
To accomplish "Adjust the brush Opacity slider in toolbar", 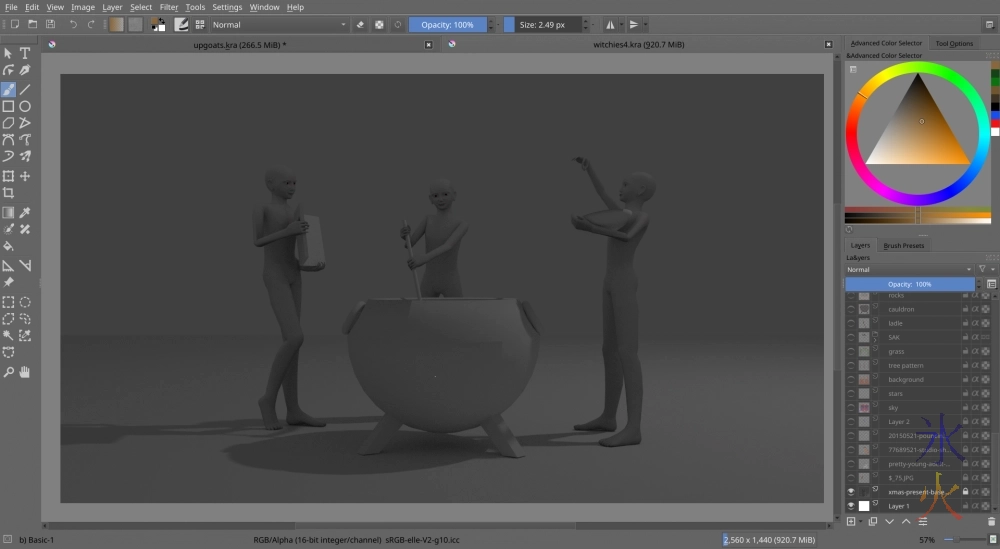I will 447,25.
